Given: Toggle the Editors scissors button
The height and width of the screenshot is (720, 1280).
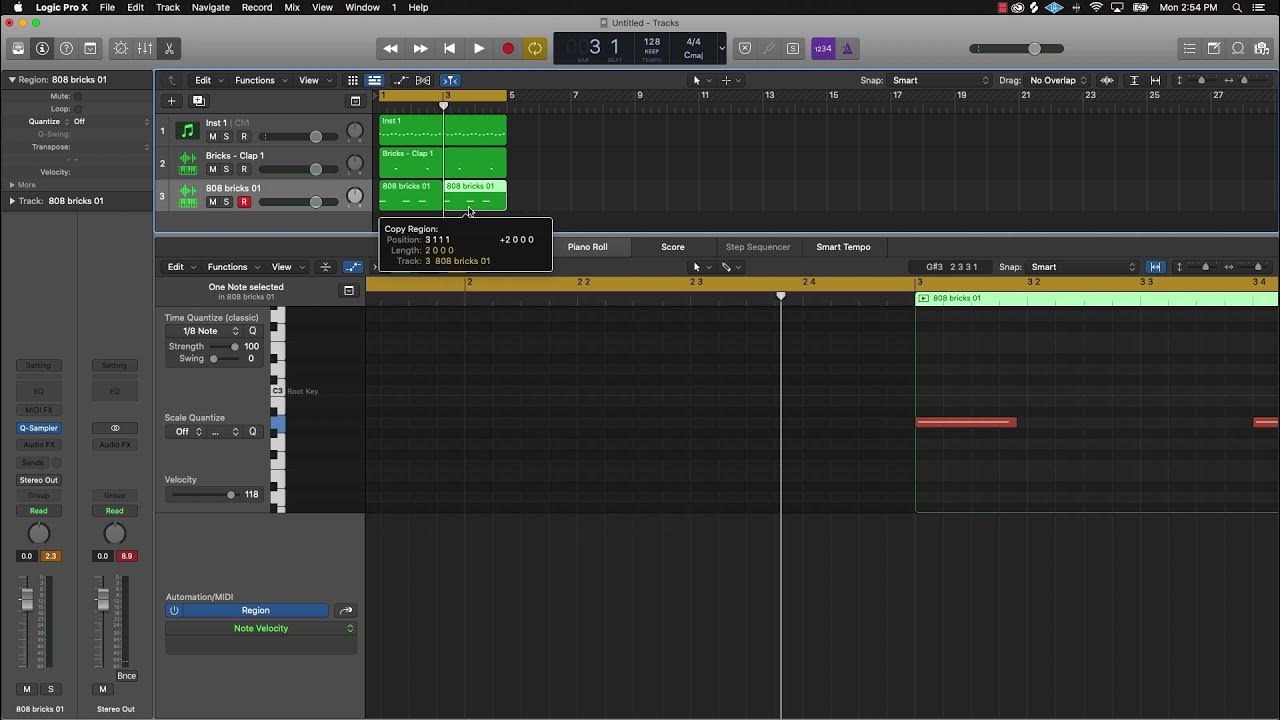Looking at the screenshot, I should coord(169,48).
